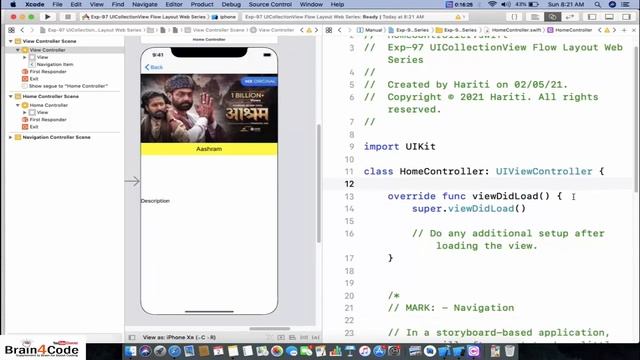
Task: Open the version editor with the arrows icon
Action: pos(570,17)
